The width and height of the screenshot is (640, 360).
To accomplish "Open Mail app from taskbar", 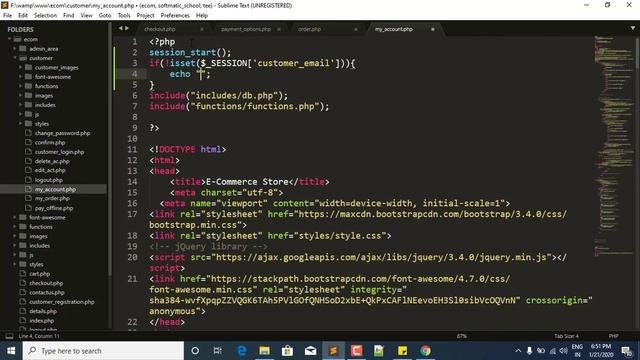I will (x=310, y=351).
